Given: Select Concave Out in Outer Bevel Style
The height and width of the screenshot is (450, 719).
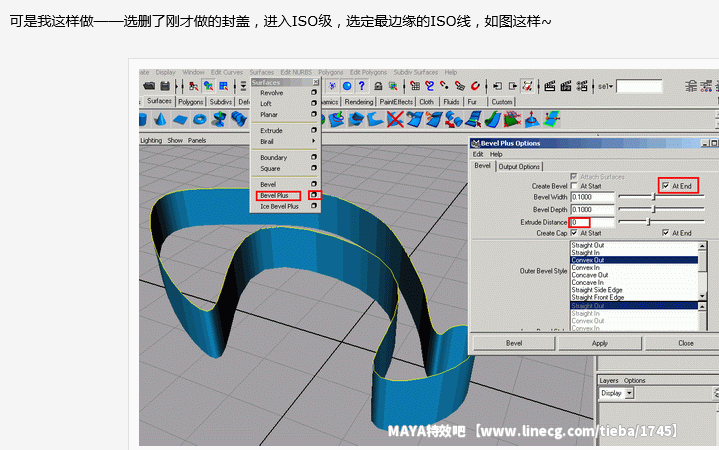Looking at the screenshot, I should (589, 275).
